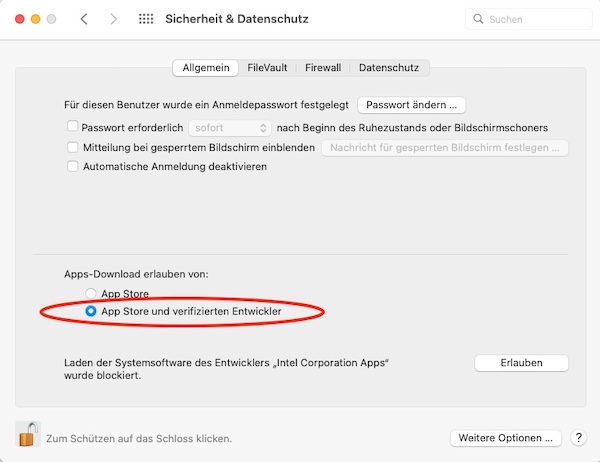Go forward with the right chevron
The width and height of the screenshot is (600, 462).
pyautogui.click(x=112, y=19)
